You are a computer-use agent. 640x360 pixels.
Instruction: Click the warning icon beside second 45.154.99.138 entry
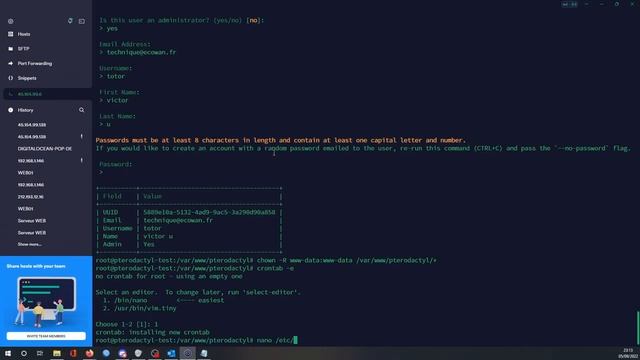(x=82, y=137)
